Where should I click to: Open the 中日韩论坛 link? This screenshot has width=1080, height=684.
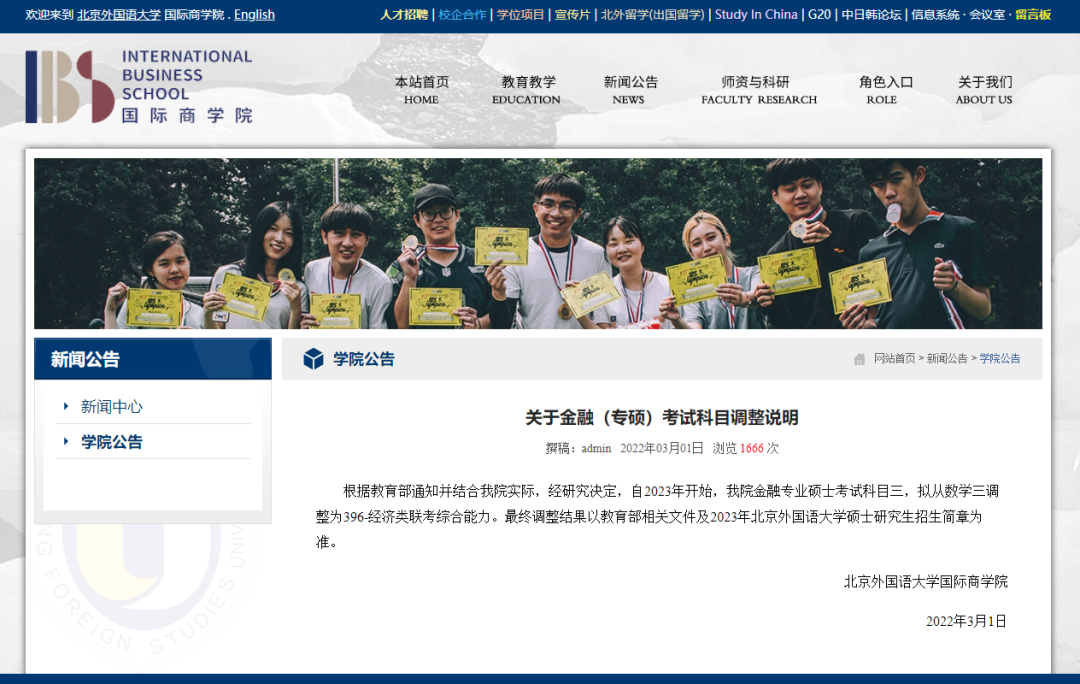coord(871,15)
